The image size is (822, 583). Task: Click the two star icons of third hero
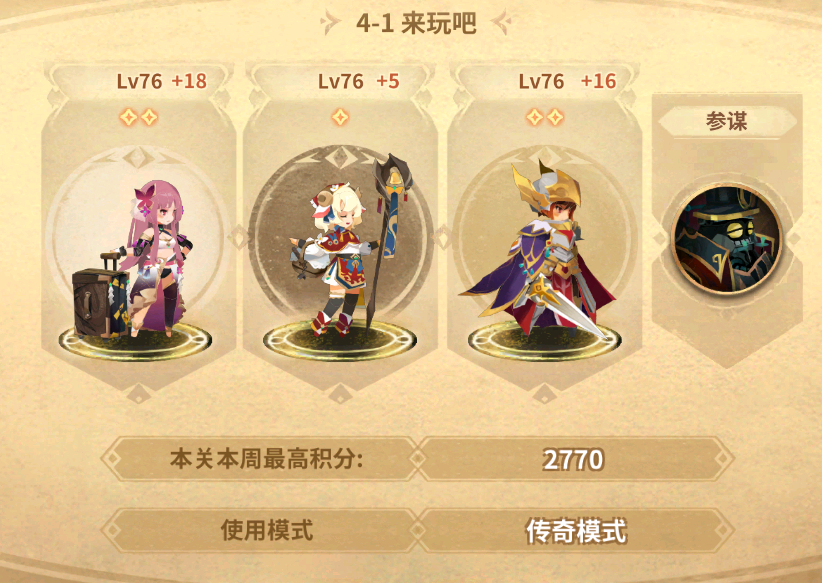point(545,117)
